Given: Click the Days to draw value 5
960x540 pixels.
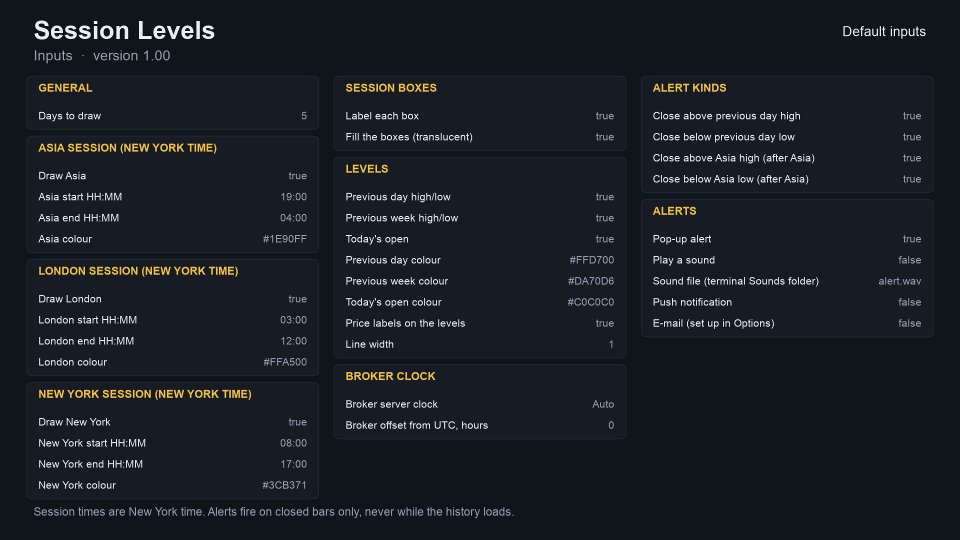Looking at the screenshot, I should click(x=304, y=116).
